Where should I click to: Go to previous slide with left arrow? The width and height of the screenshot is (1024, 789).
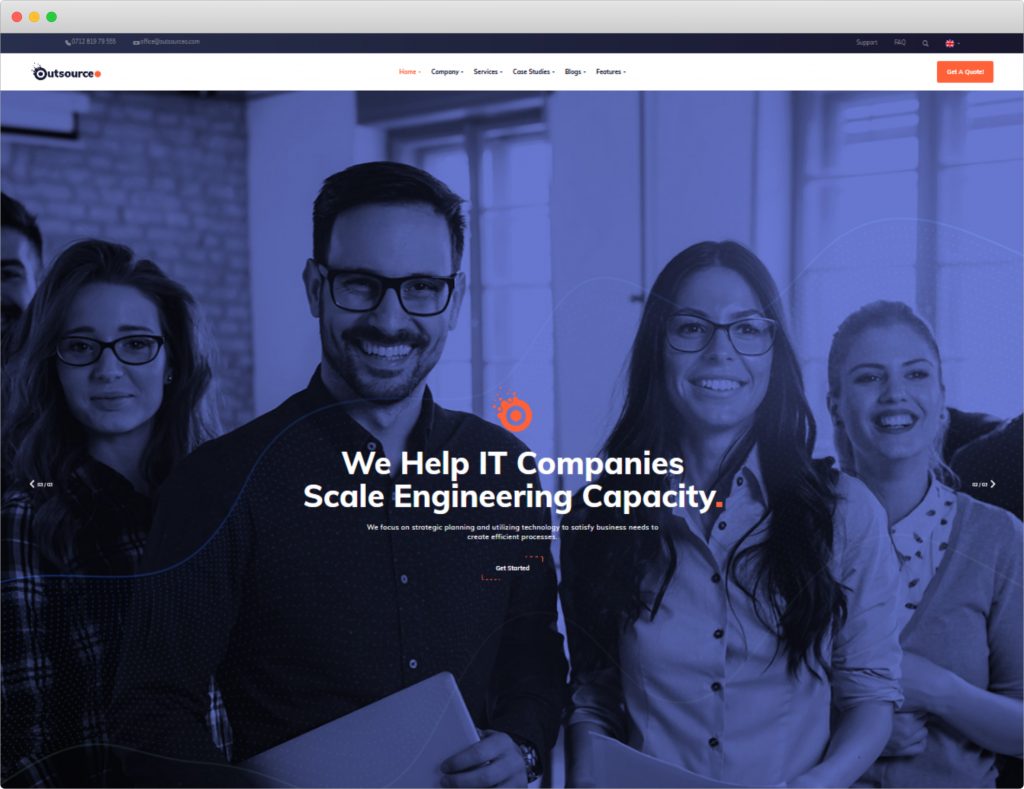[32, 484]
